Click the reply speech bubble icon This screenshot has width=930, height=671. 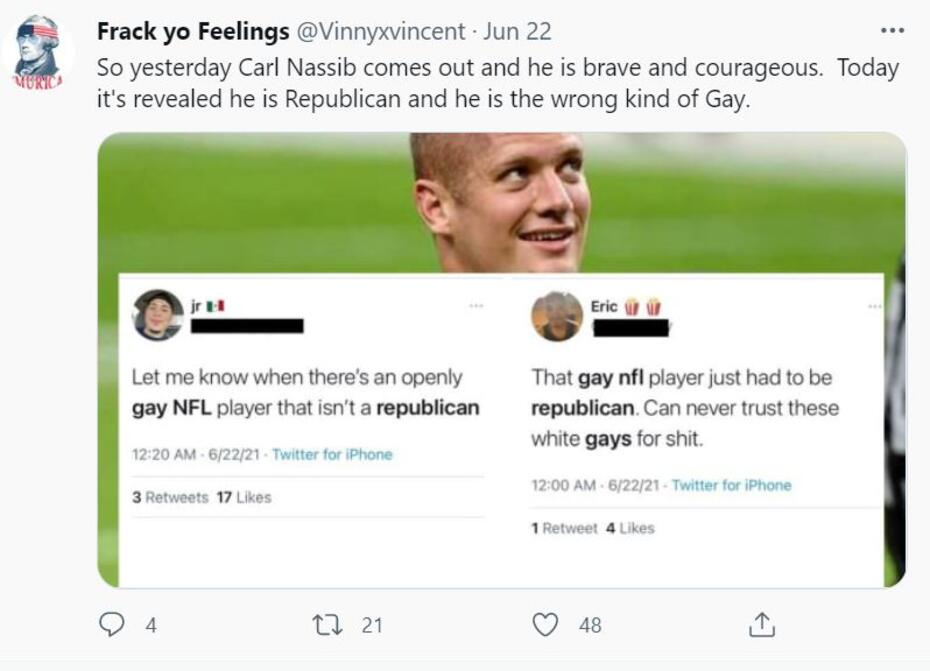coord(111,625)
